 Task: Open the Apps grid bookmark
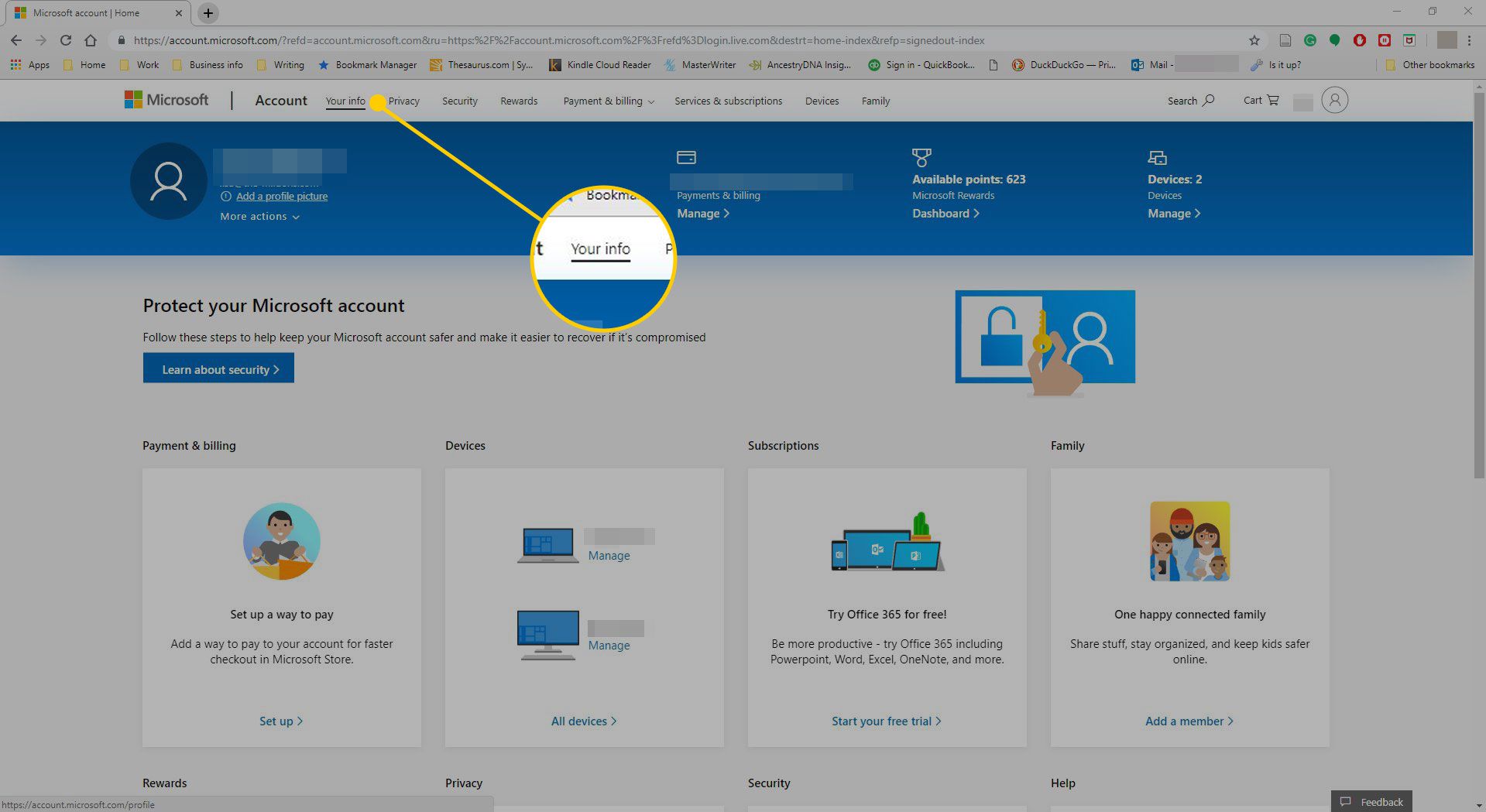click(x=30, y=65)
